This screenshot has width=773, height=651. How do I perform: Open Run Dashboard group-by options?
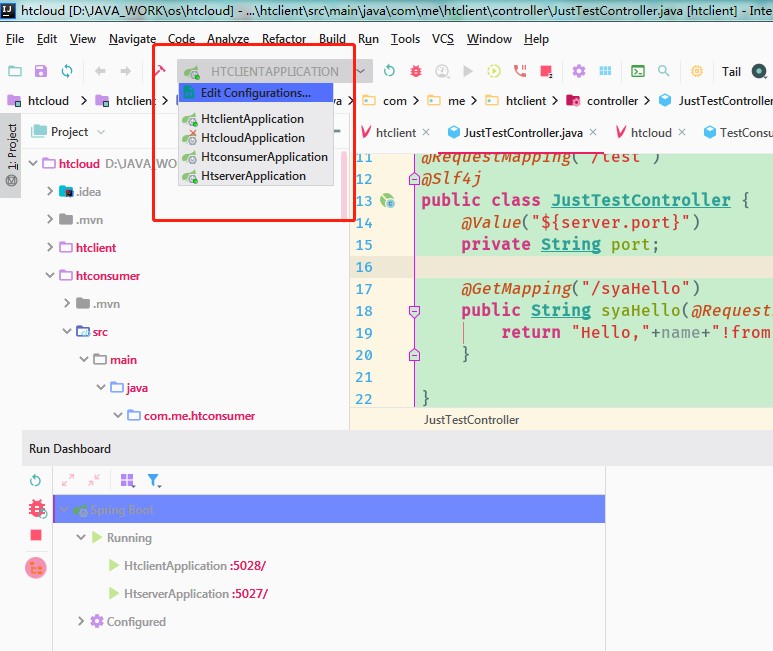coord(127,481)
